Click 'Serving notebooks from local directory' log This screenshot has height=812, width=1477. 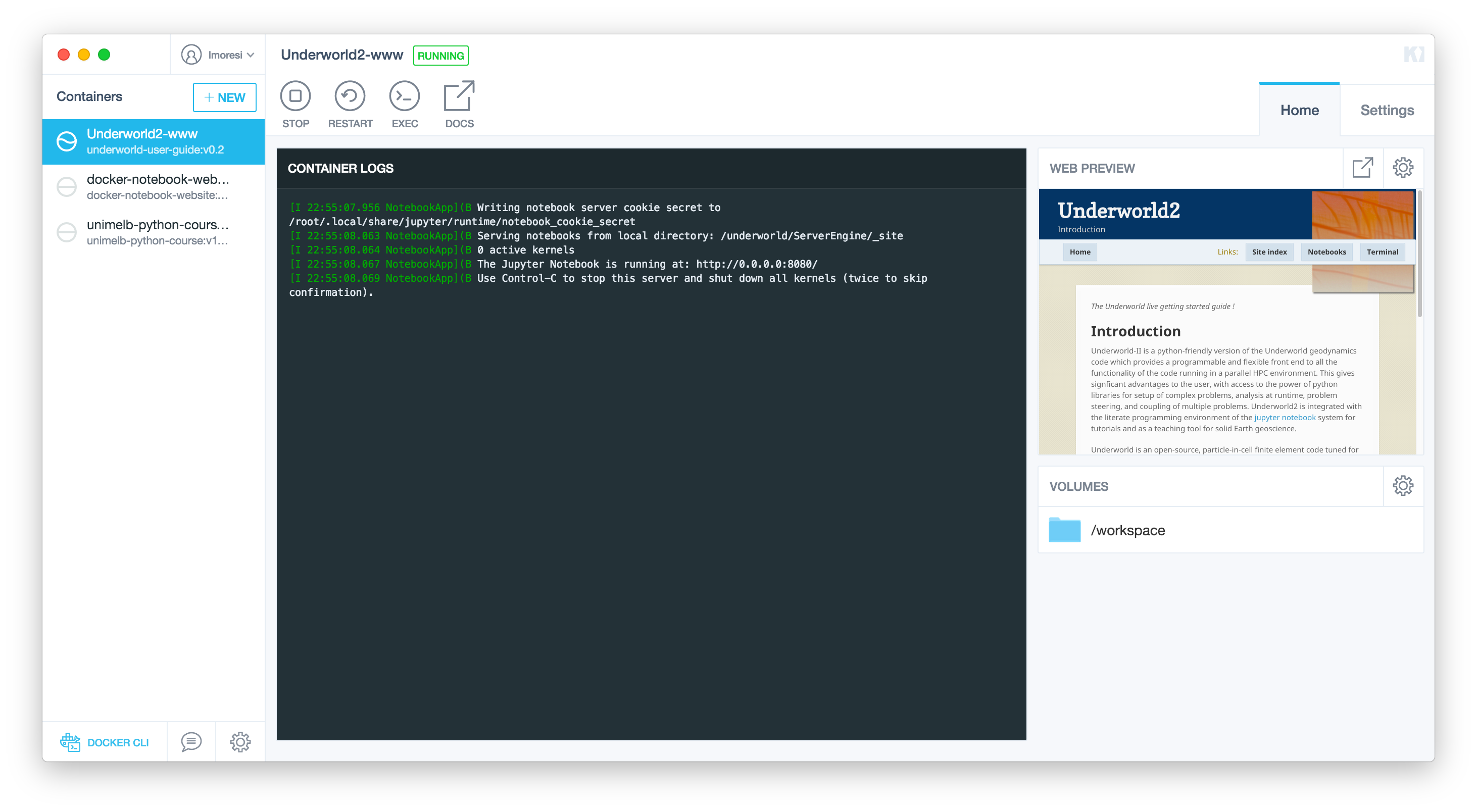coord(596,235)
